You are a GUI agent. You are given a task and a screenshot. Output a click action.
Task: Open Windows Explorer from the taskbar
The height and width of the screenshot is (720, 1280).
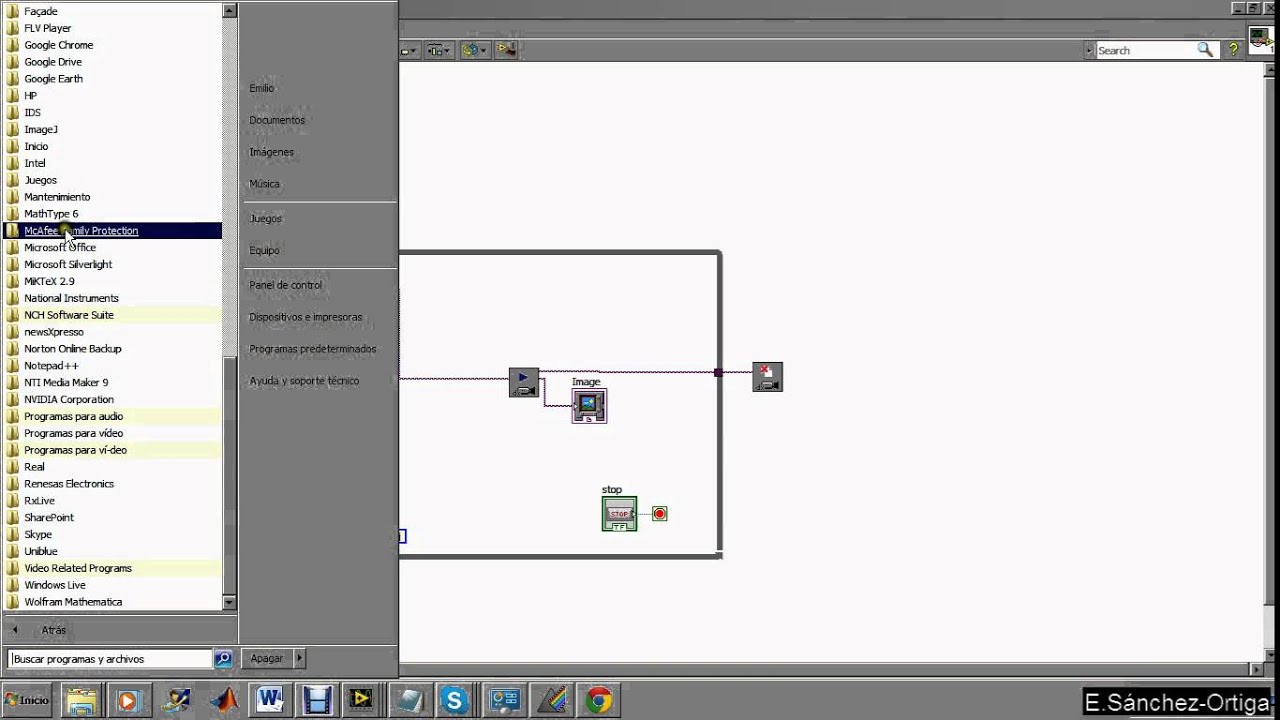[81, 700]
